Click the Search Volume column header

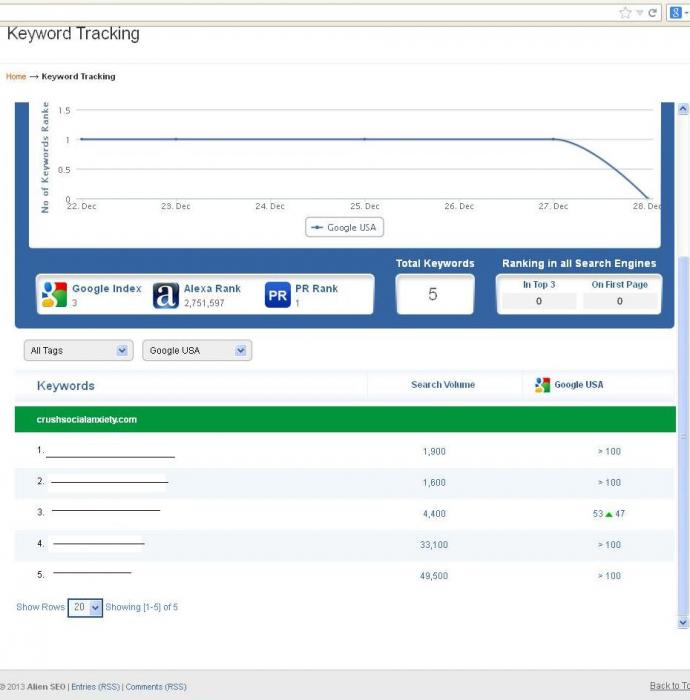(x=443, y=384)
